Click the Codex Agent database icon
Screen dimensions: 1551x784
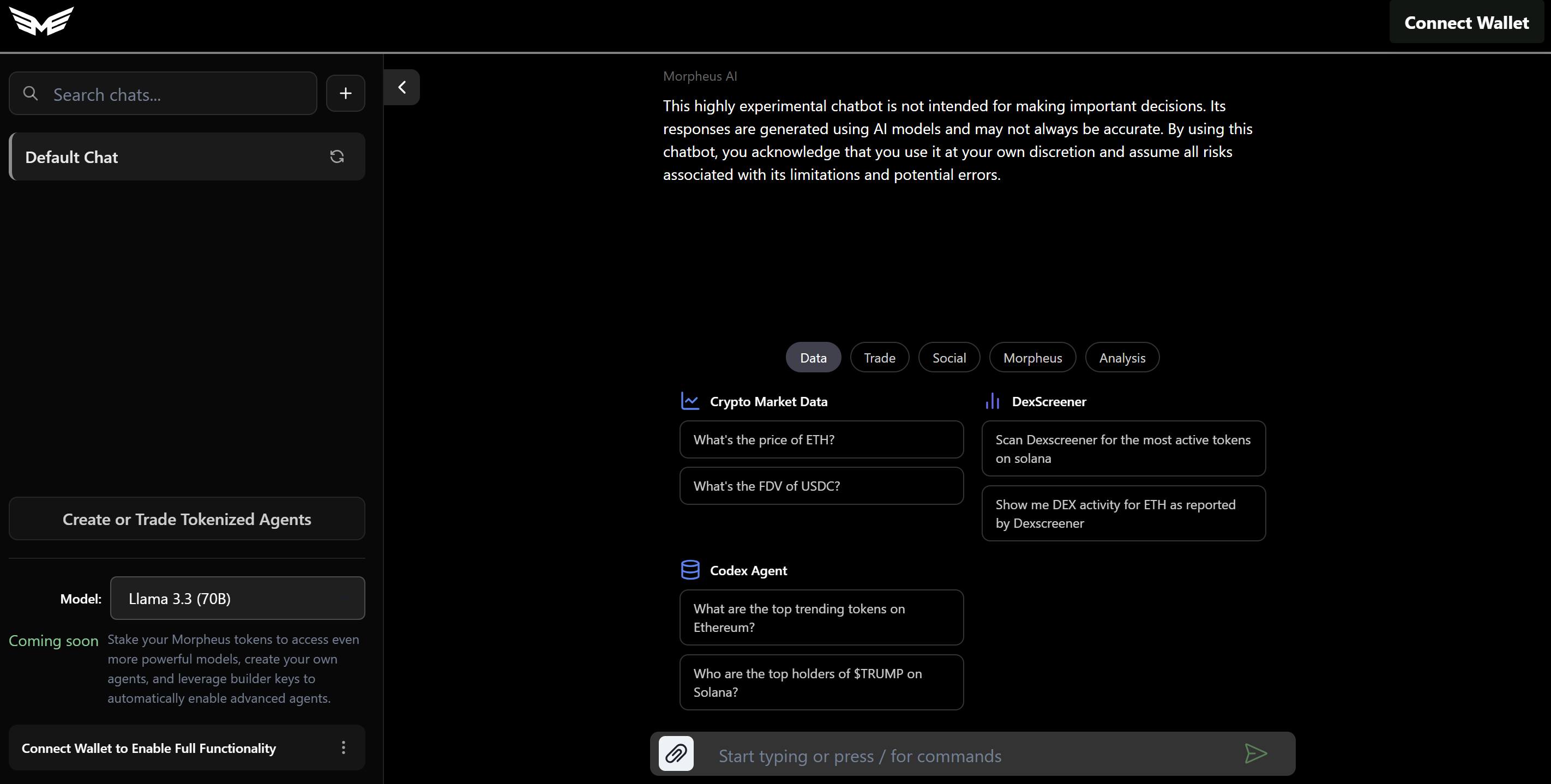coord(690,570)
